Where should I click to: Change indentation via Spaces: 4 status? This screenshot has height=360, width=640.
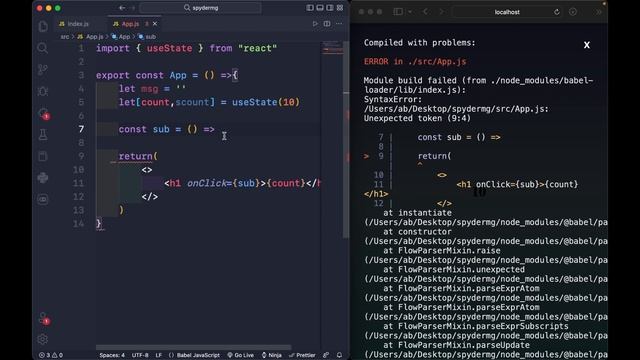(112, 355)
